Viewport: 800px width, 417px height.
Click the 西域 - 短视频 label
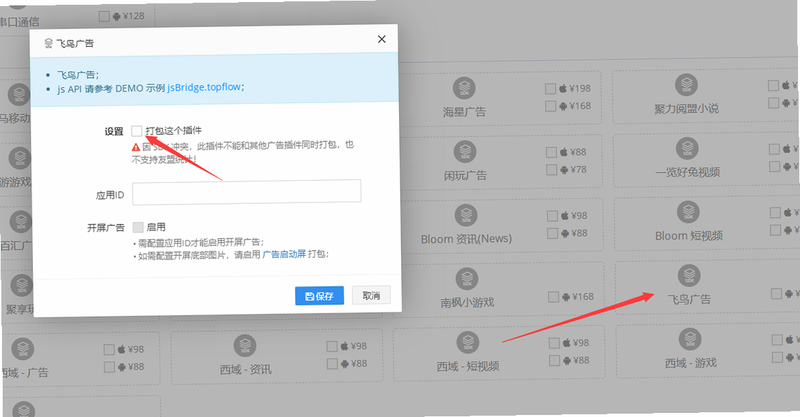[468, 366]
